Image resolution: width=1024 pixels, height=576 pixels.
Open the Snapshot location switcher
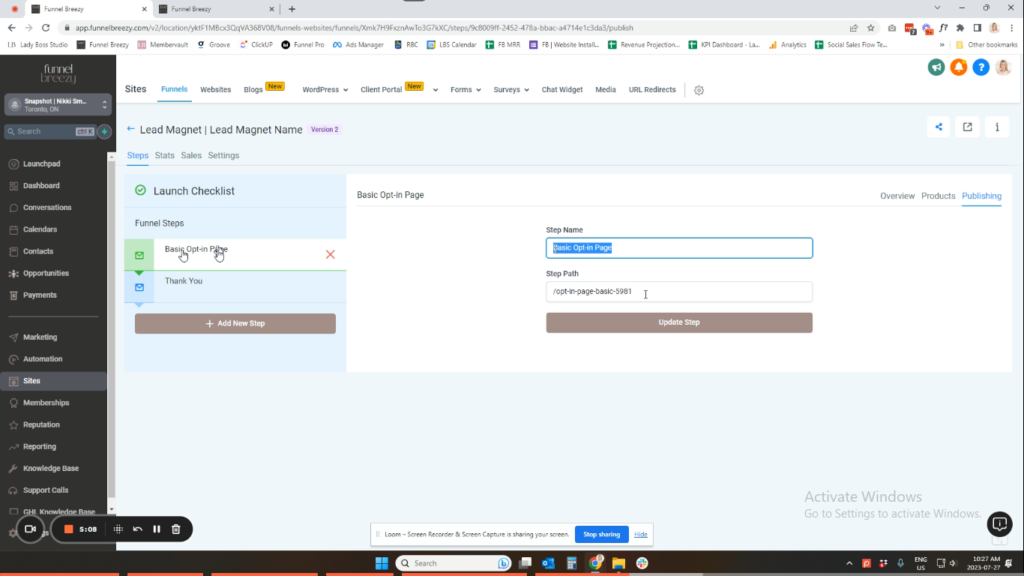pos(56,105)
